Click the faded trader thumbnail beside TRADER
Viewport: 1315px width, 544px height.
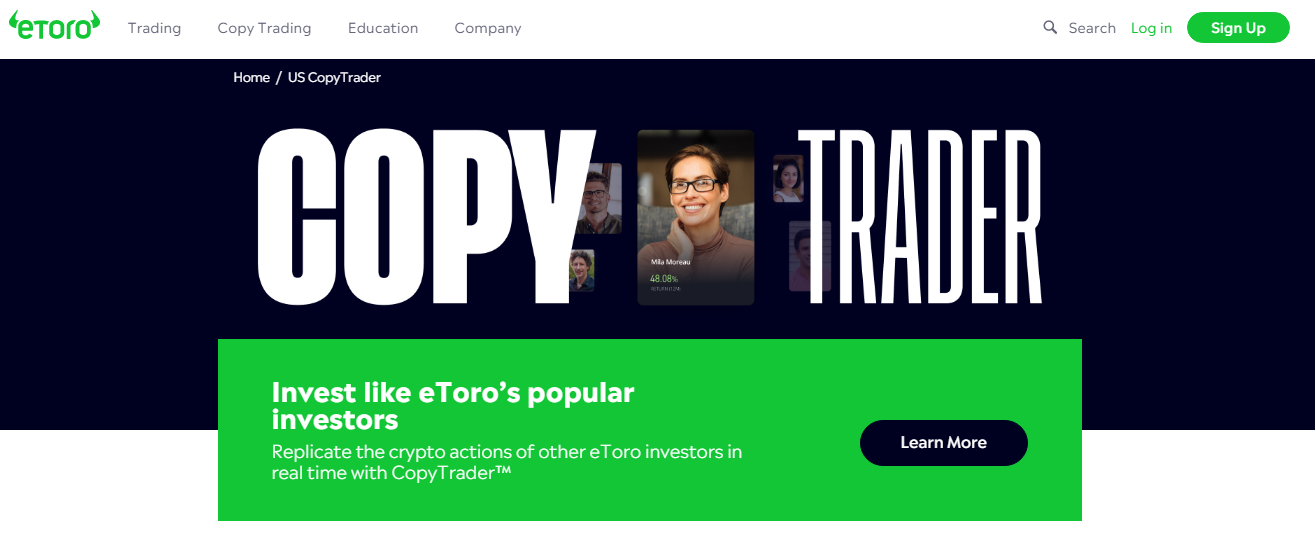point(810,256)
